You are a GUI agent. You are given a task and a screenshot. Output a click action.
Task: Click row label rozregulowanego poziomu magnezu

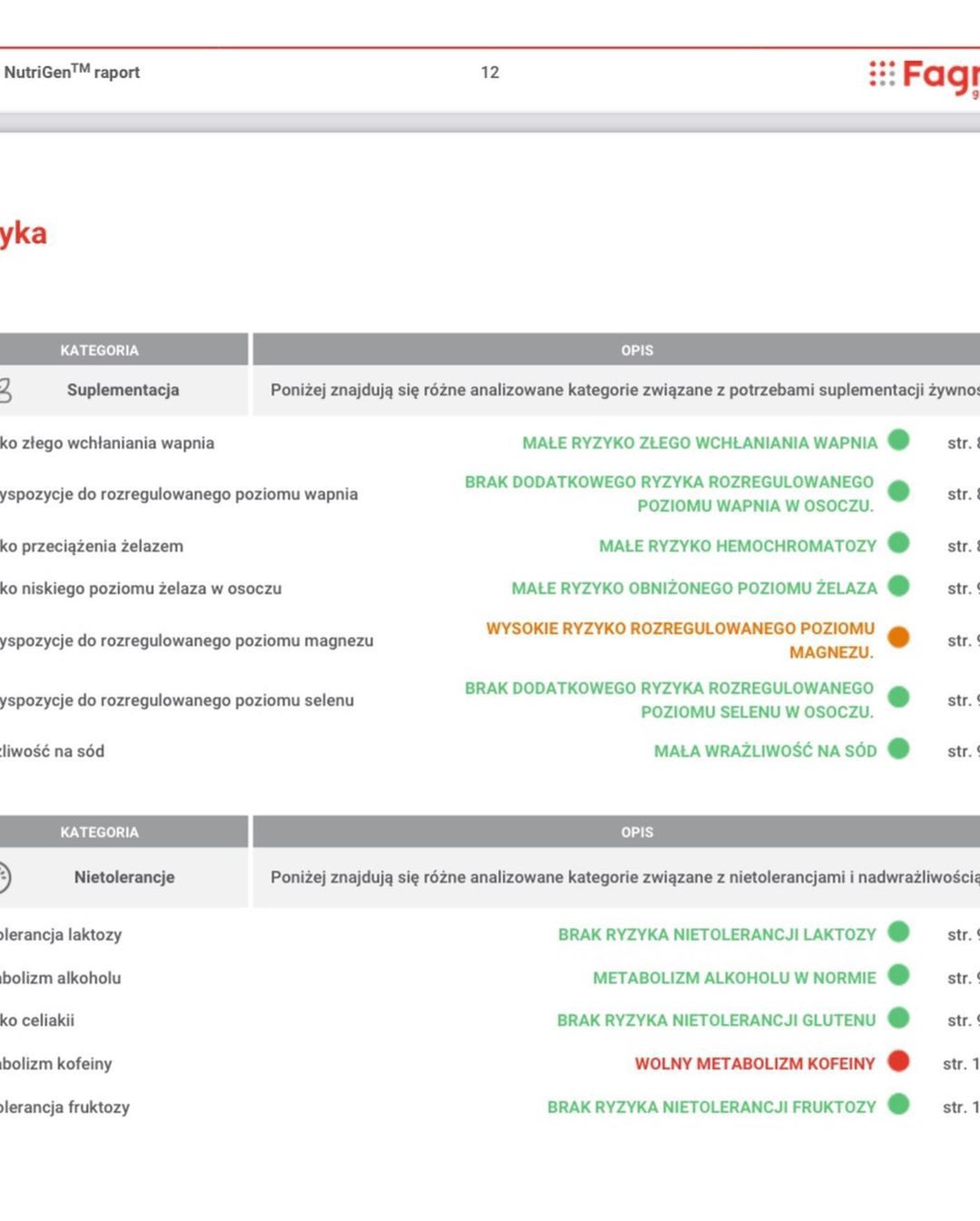coord(187,640)
